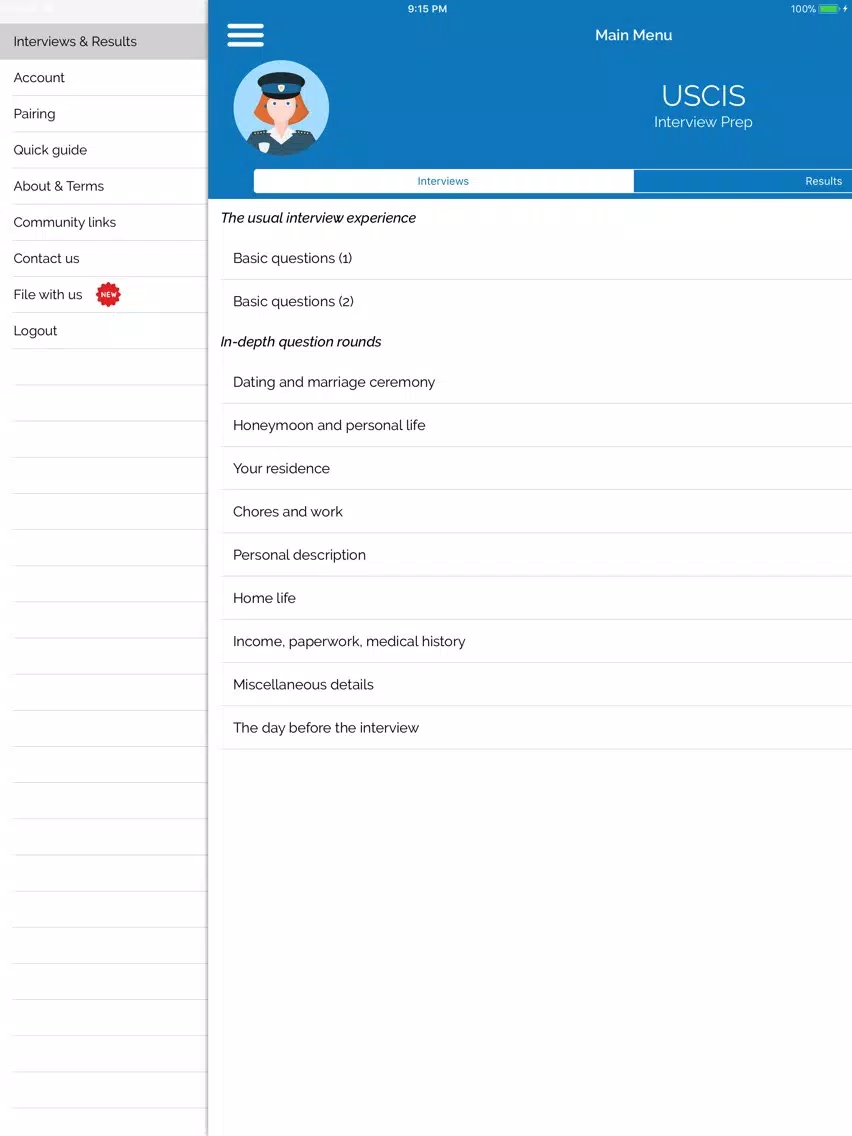The height and width of the screenshot is (1136, 852).
Task: Open Chores and work round
Action: [x=536, y=511]
